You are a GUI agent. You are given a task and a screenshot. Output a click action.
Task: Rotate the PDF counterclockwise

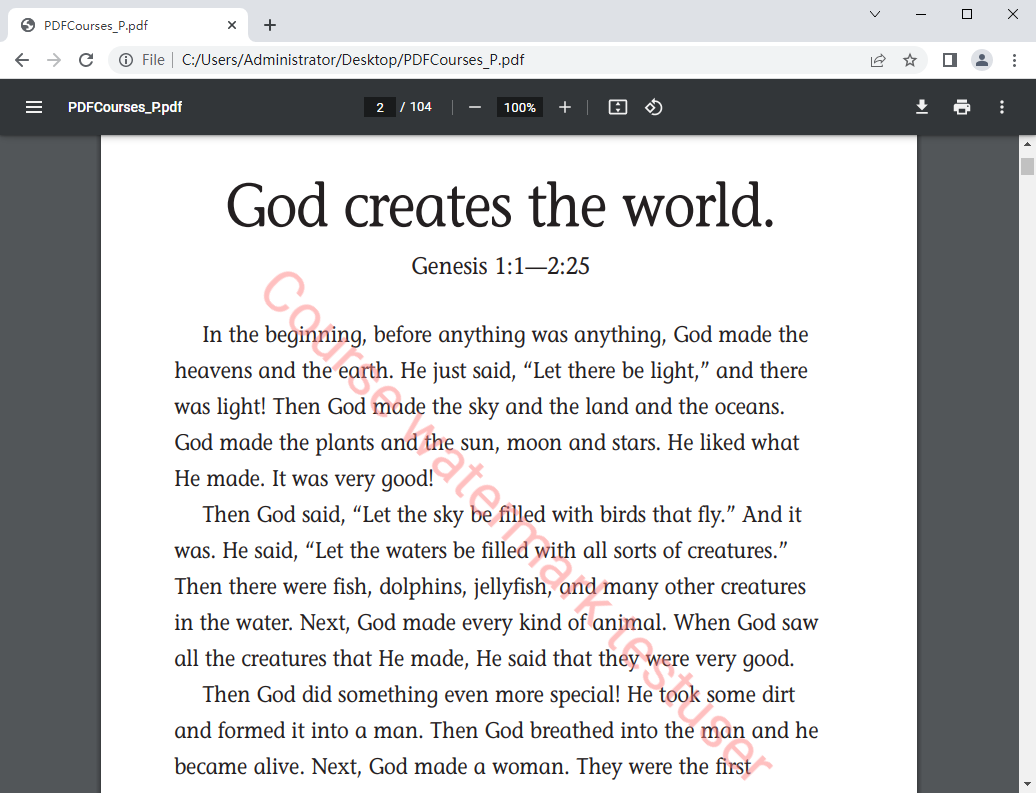point(654,107)
